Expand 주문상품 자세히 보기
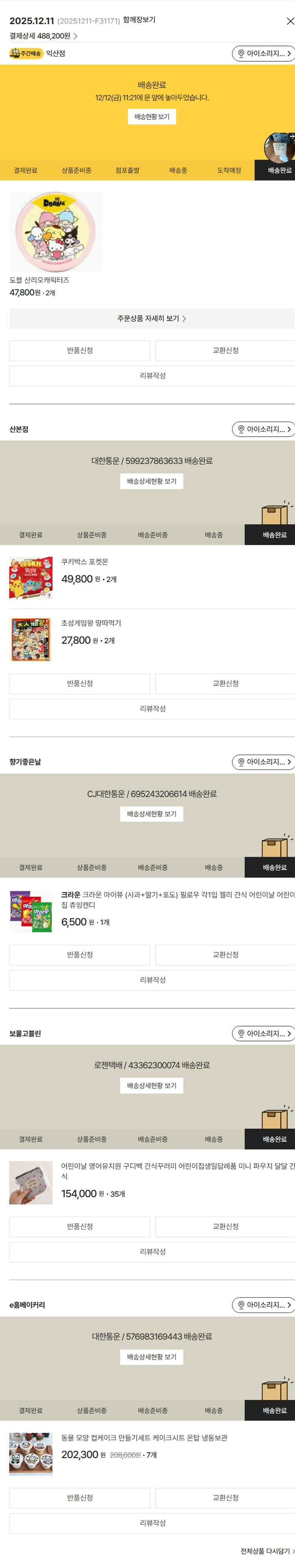The height and width of the screenshot is (1568, 295). pos(152,318)
